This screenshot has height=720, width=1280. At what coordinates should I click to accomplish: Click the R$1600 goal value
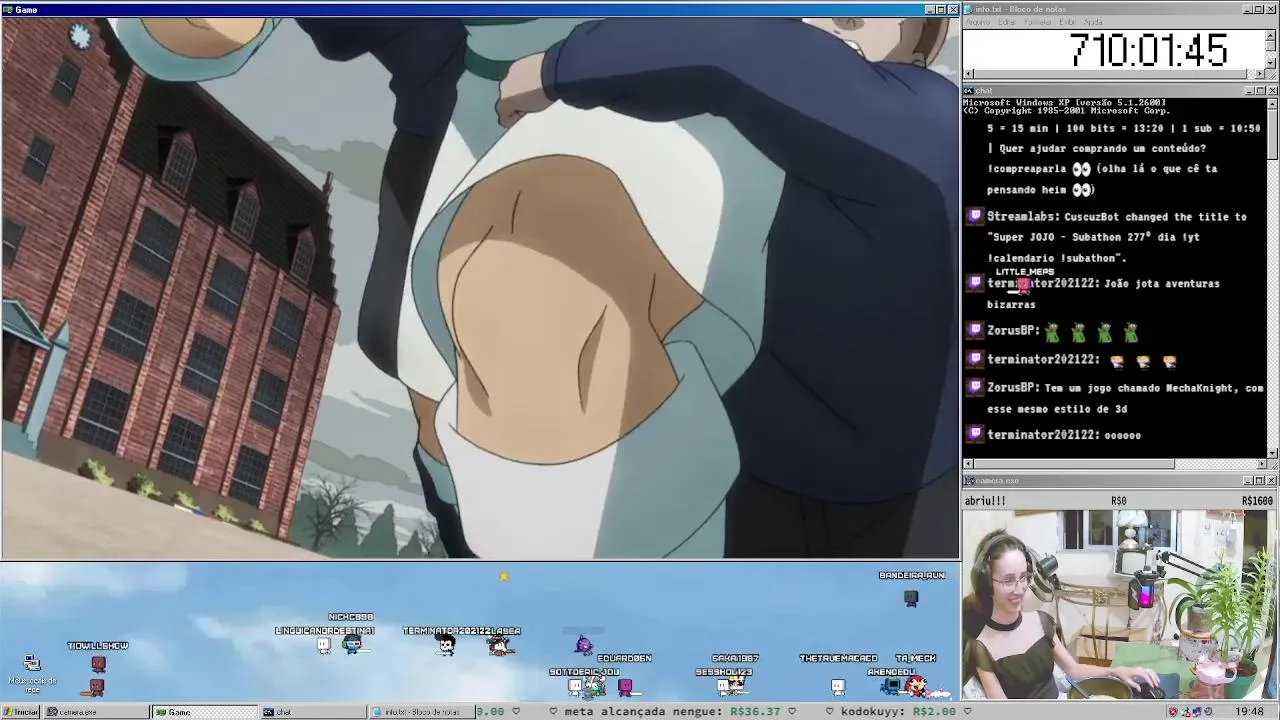pos(1257,501)
